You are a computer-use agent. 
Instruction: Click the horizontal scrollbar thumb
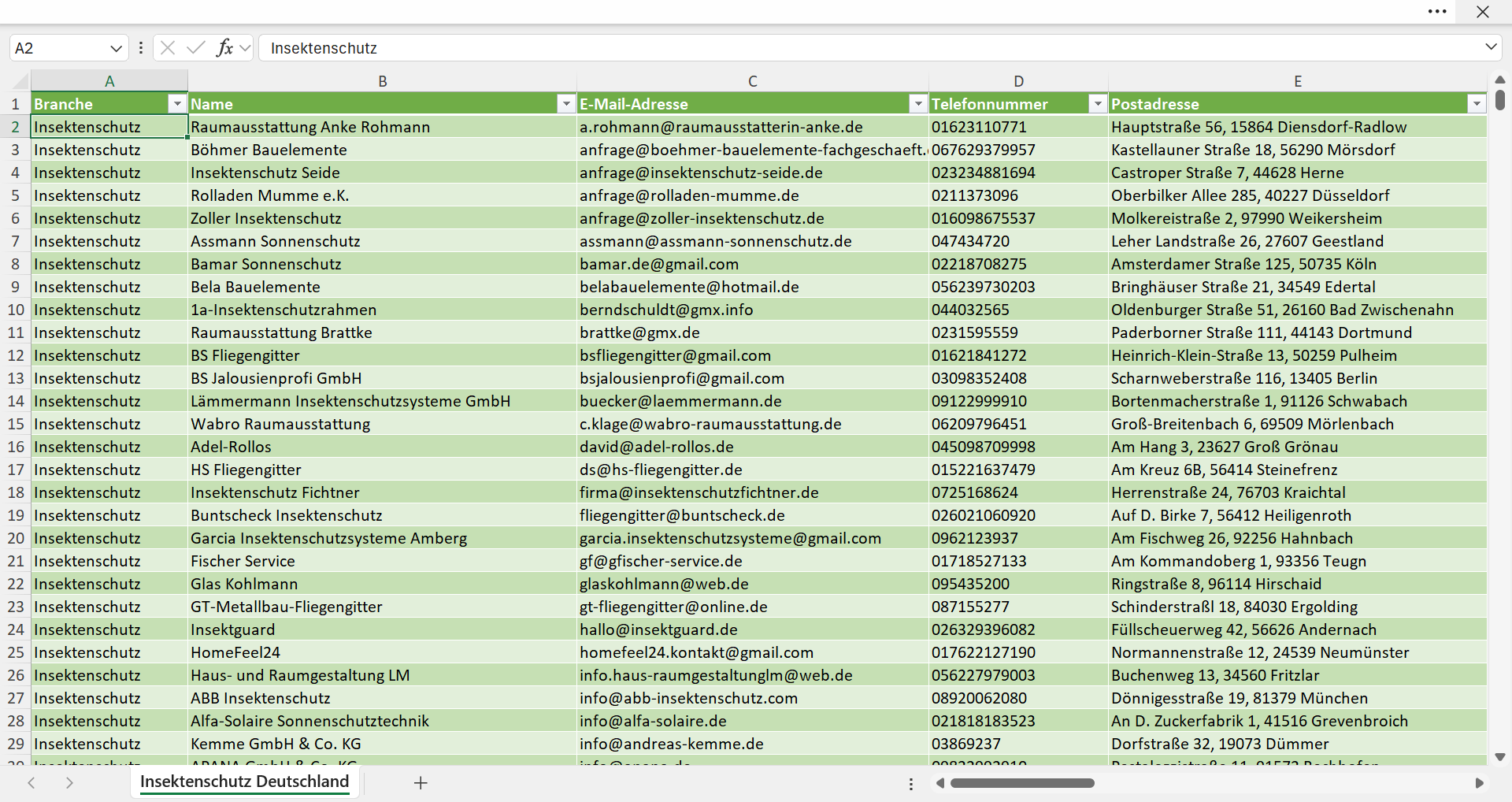pyautogui.click(x=1022, y=783)
